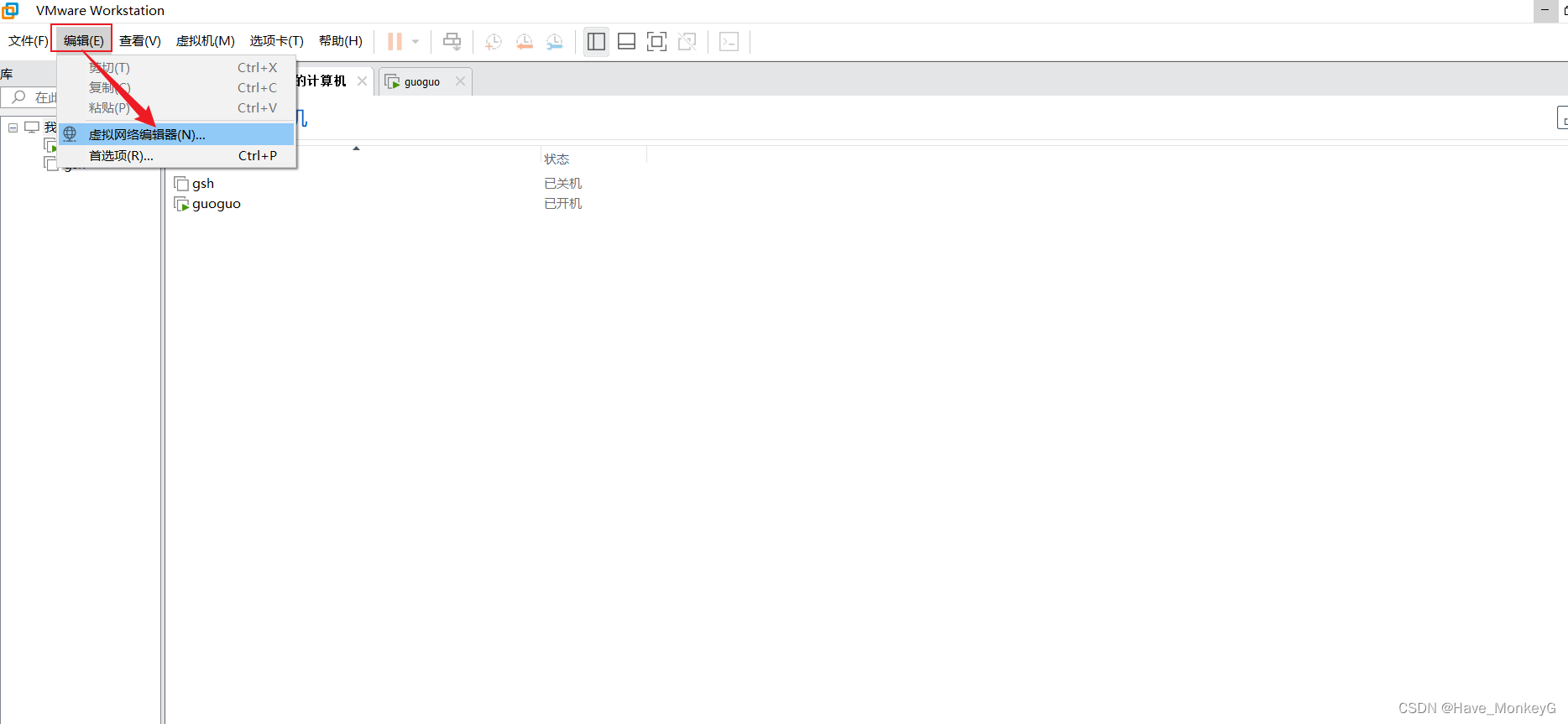The width and height of the screenshot is (1568, 724).
Task: Collapse the 我的计算机 tree node
Action: coord(13,128)
